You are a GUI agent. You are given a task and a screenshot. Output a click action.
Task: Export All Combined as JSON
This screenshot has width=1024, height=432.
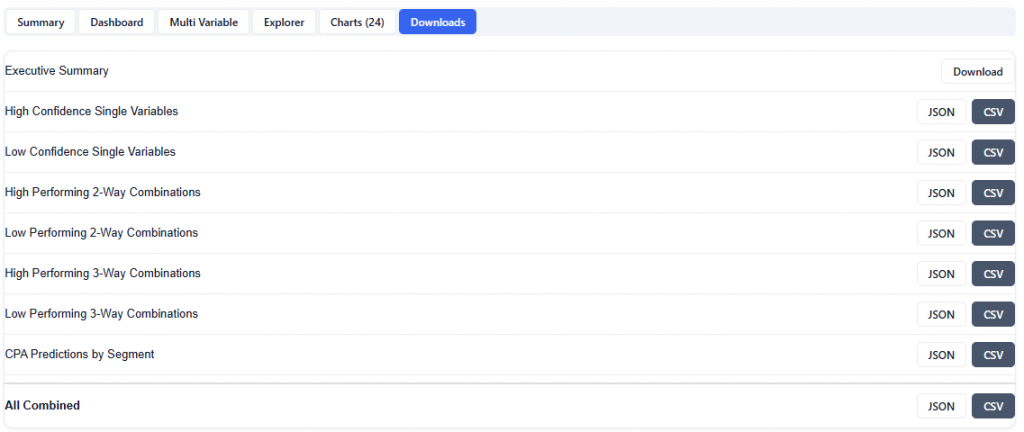941,406
